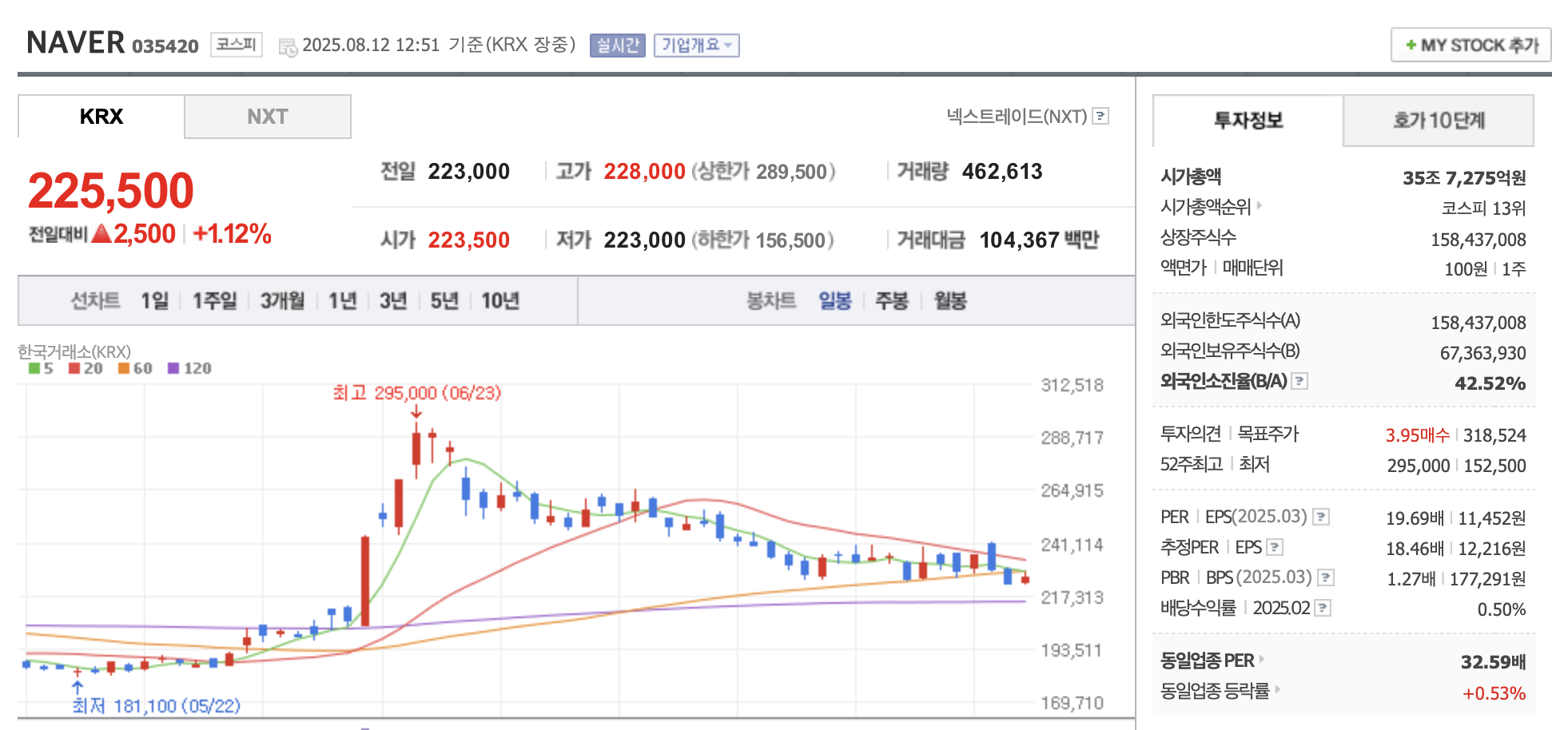
Task: Click the 코스피 13위 ranking value
Action: (1483, 208)
